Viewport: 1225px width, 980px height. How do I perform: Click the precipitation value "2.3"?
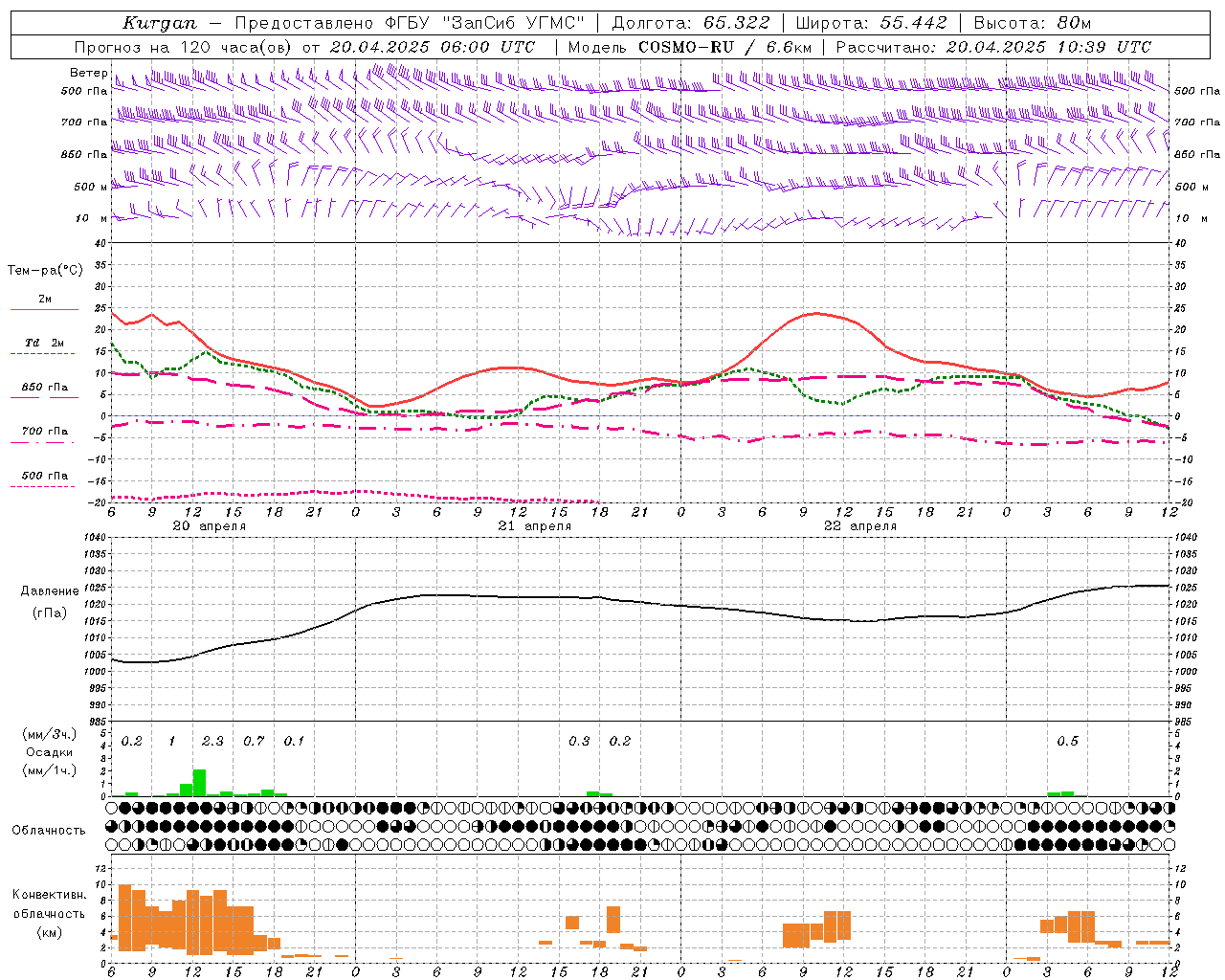212,741
